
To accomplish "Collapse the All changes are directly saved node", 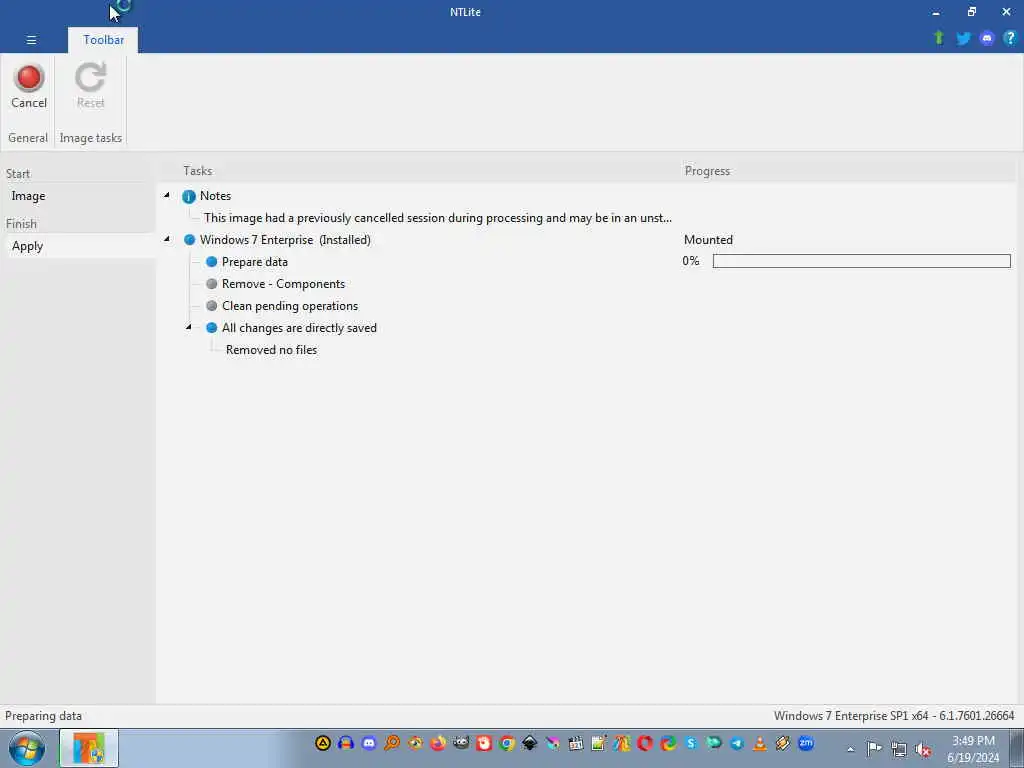I will tap(189, 327).
